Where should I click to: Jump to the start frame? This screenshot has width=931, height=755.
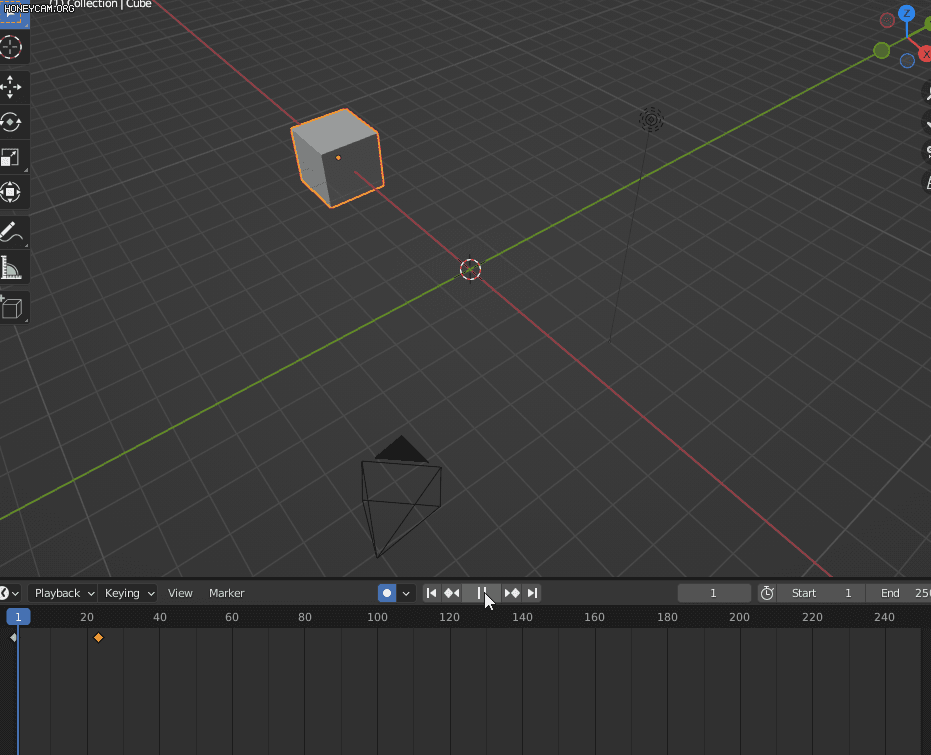(432, 593)
